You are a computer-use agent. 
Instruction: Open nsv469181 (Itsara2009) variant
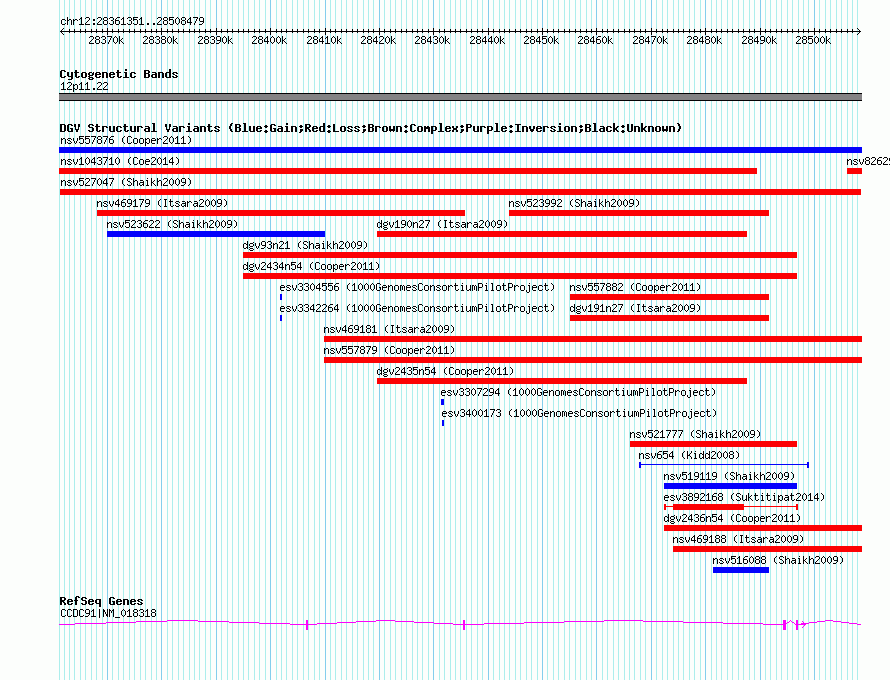point(389,329)
